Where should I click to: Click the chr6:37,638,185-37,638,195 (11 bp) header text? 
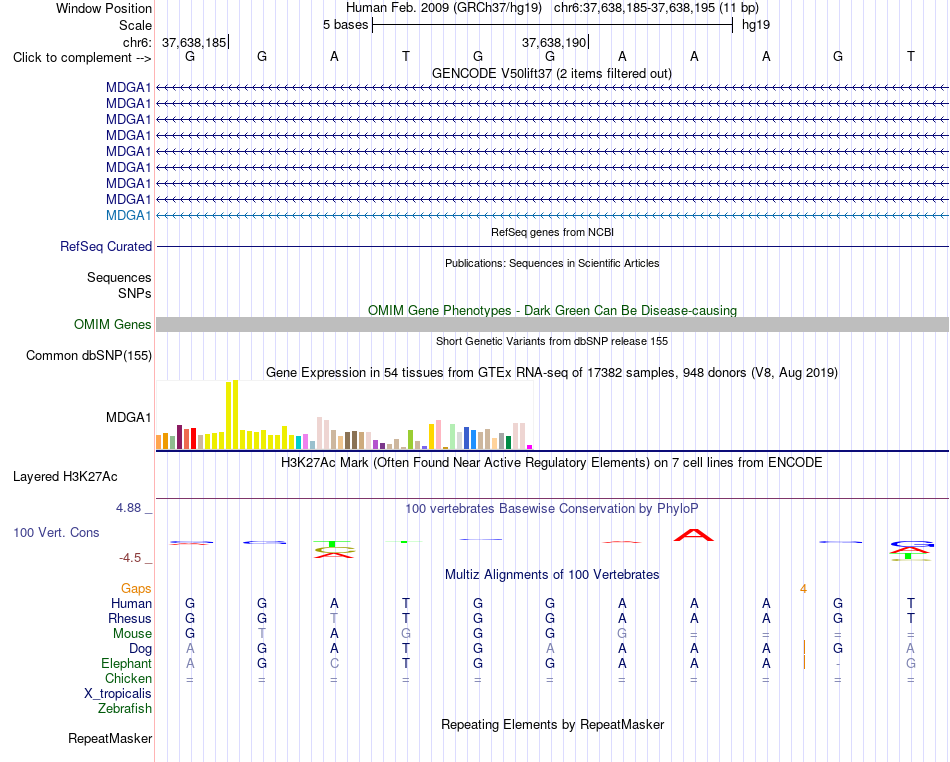click(656, 8)
